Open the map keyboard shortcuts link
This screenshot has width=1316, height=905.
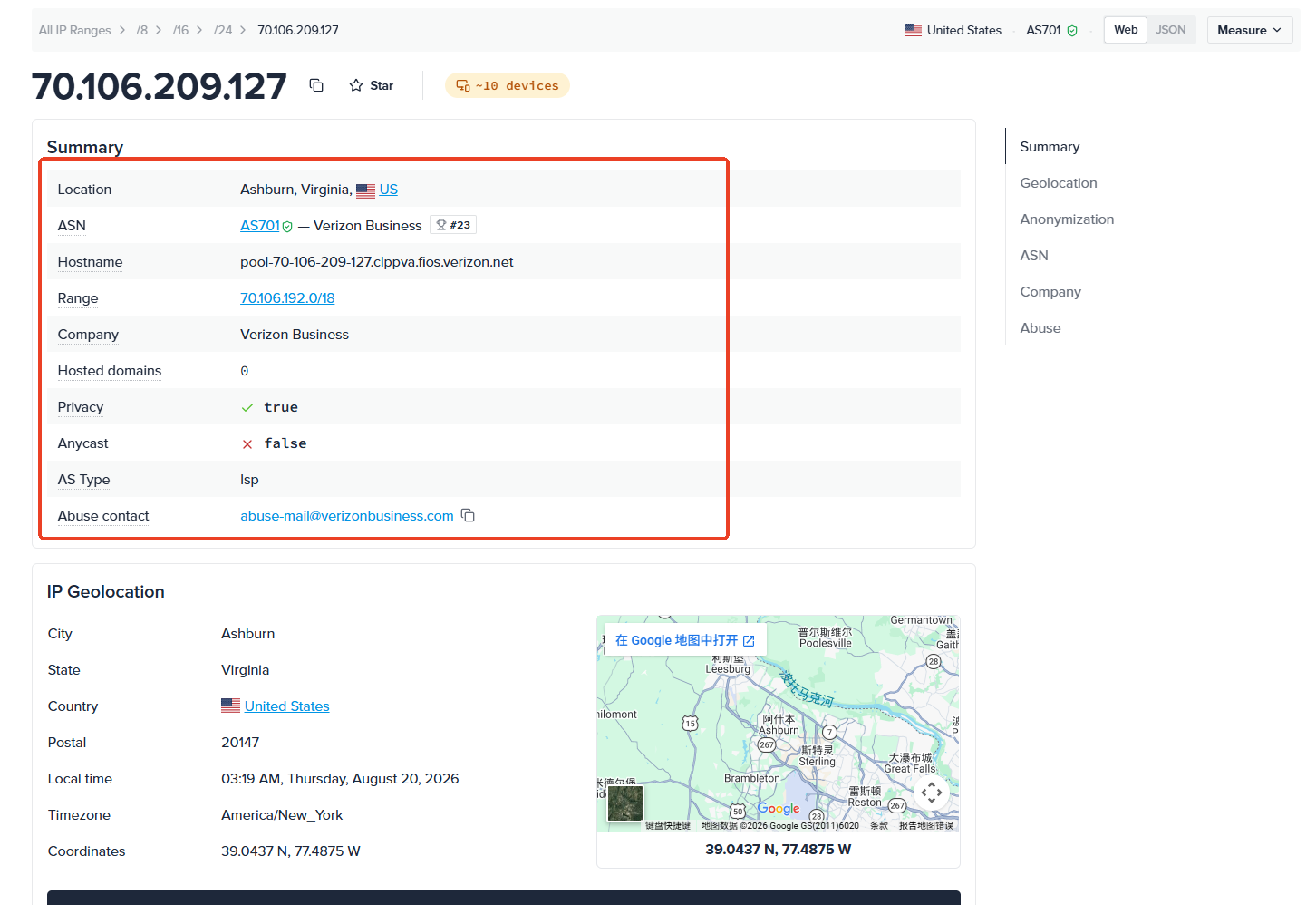(x=668, y=826)
